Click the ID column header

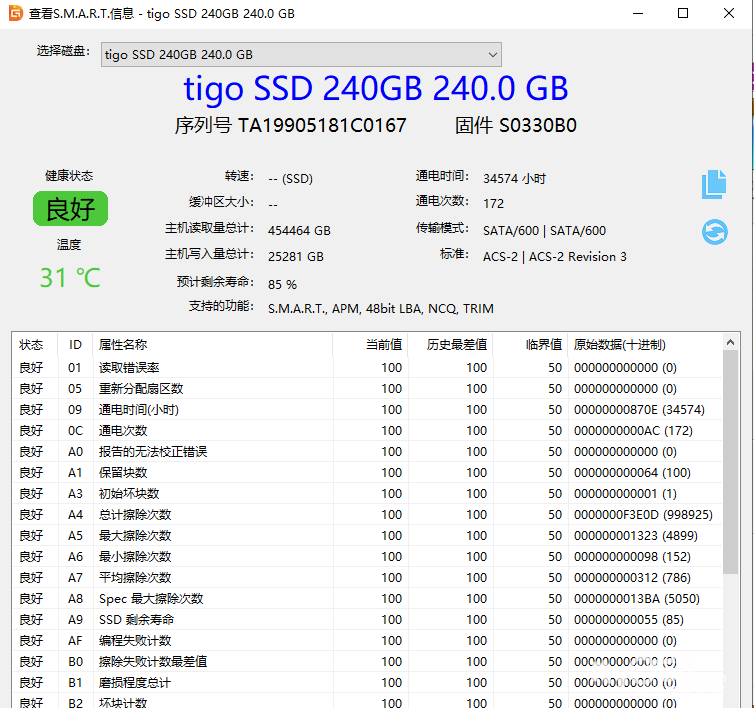click(x=75, y=344)
